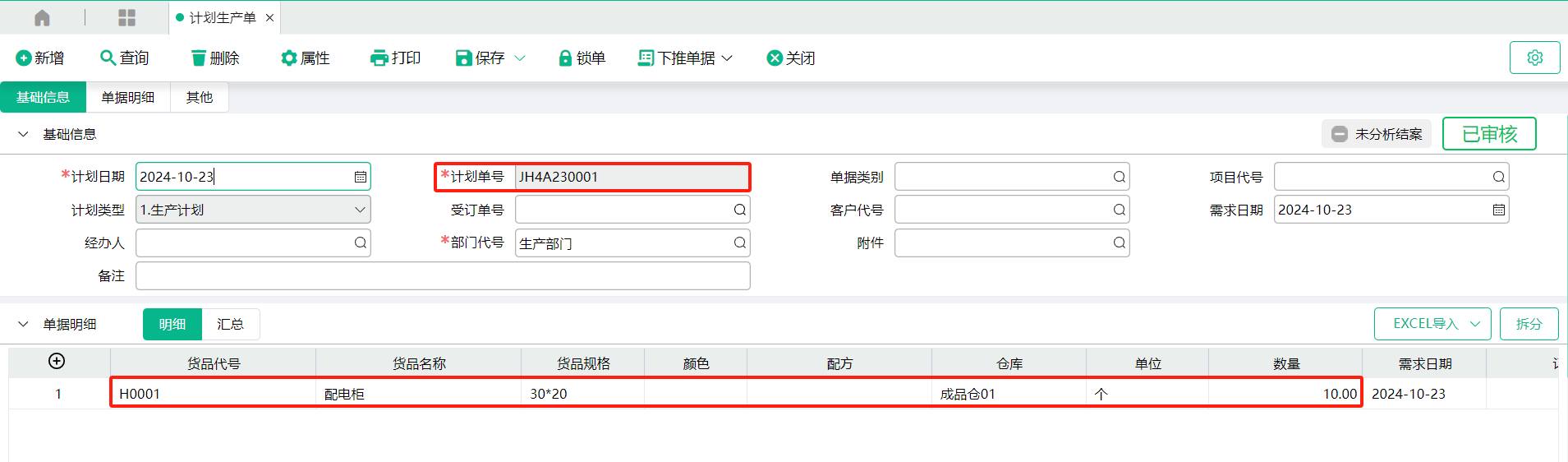Switch detail view to 汇总
Screen dimensions: 1568x462
tap(230, 325)
